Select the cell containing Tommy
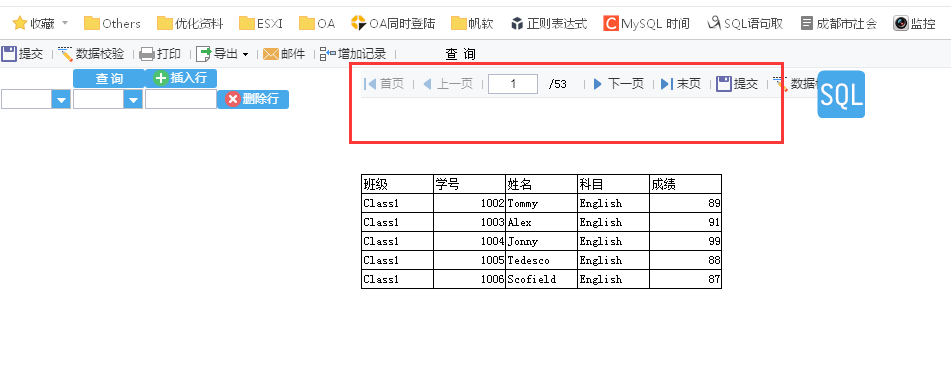The image size is (951, 374). pos(542,203)
